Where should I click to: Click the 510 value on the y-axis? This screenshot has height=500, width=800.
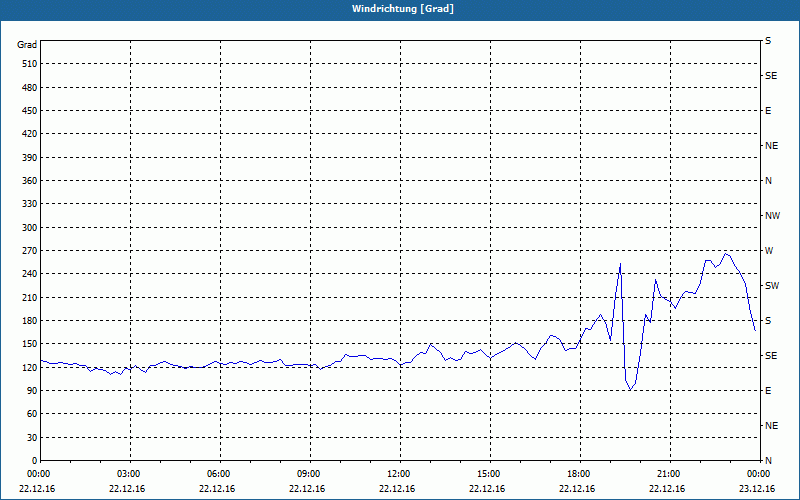(30, 64)
